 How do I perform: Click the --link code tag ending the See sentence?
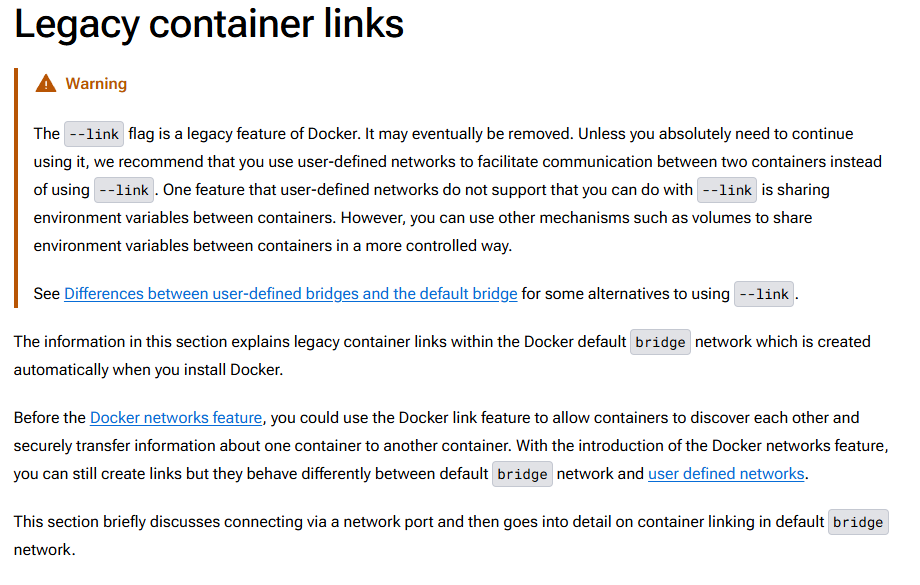click(764, 294)
